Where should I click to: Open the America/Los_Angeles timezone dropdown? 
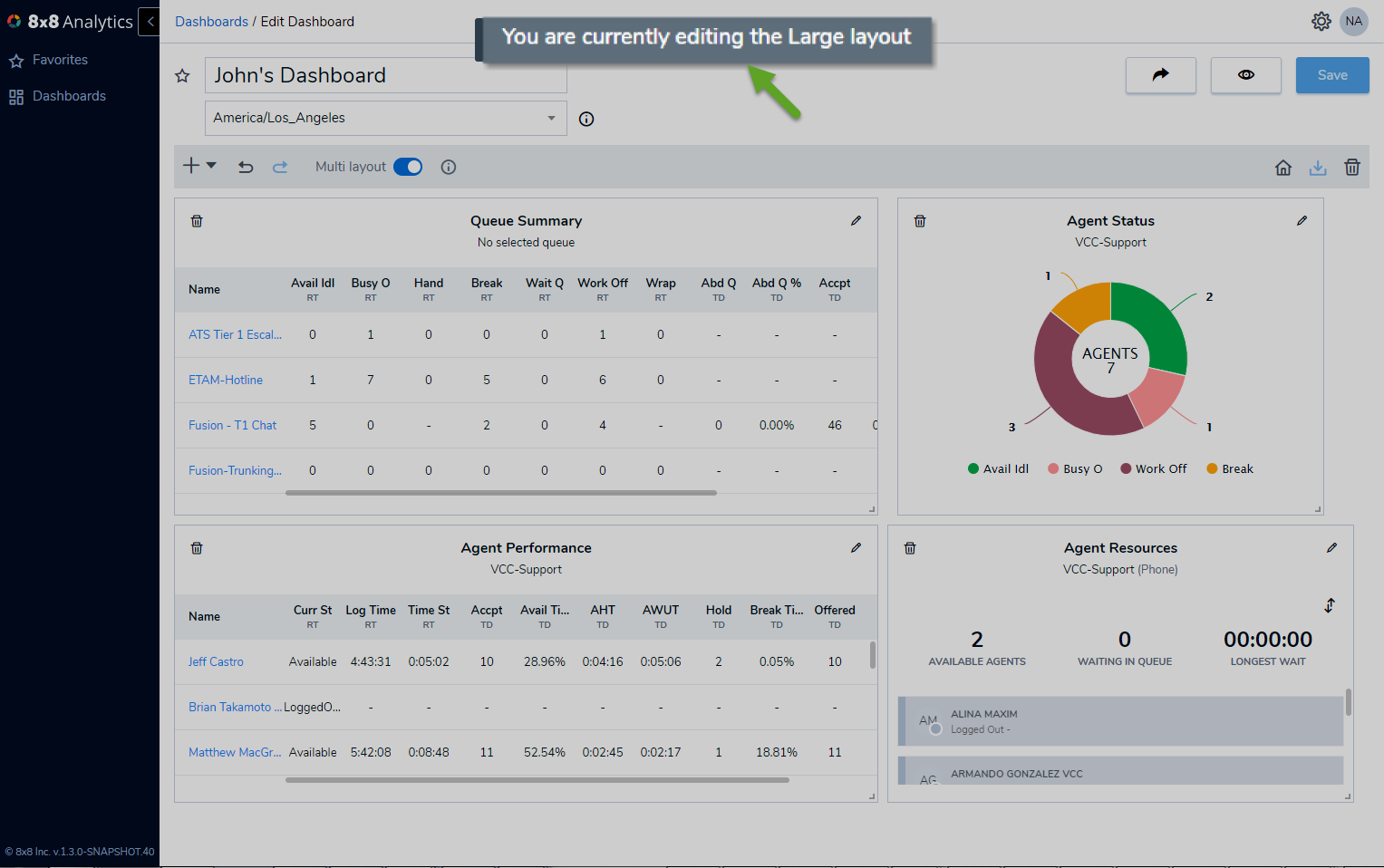386,118
